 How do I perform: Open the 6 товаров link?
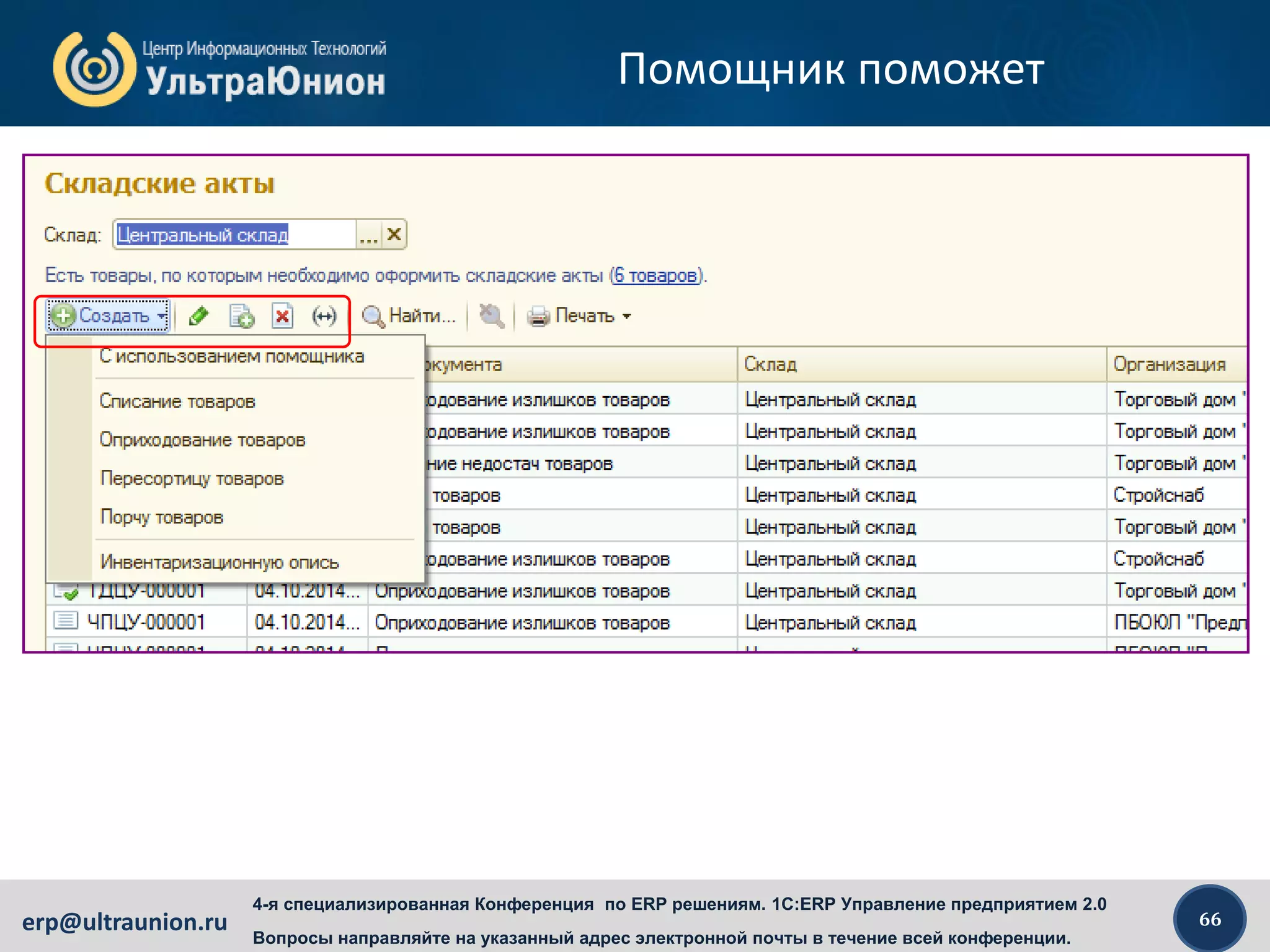click(x=655, y=275)
